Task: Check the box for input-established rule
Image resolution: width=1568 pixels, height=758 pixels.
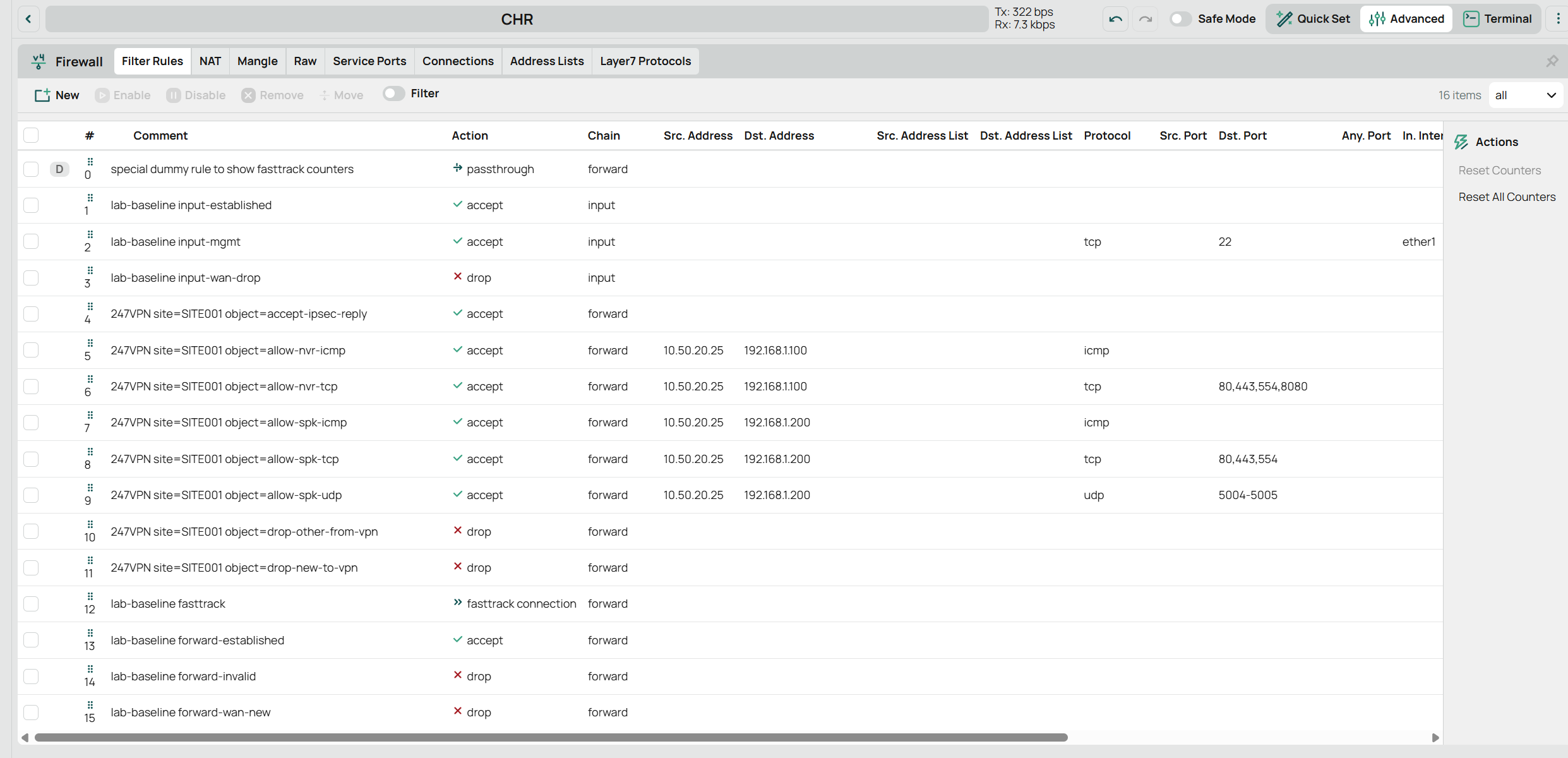Action: pos(31,205)
